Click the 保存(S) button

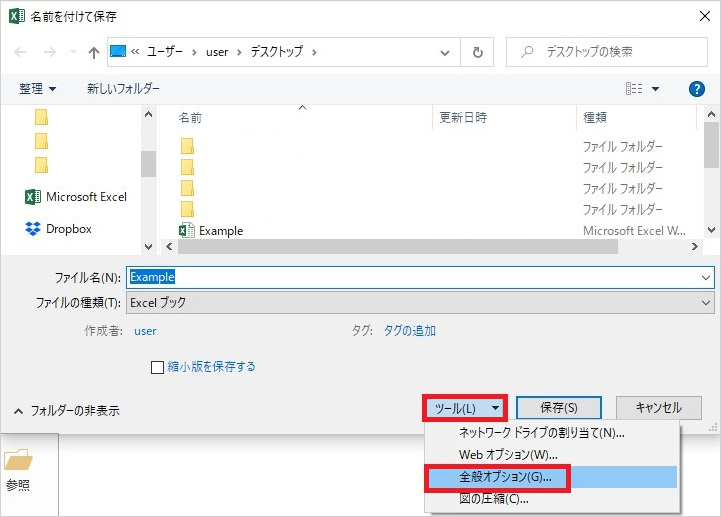pos(559,408)
